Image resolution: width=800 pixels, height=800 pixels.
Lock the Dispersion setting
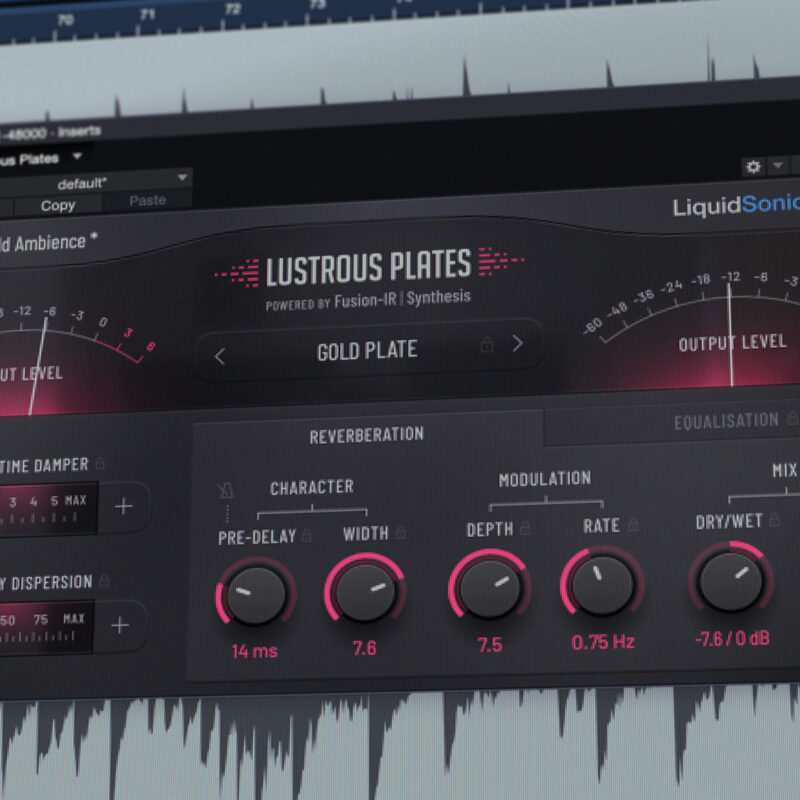click(x=104, y=581)
